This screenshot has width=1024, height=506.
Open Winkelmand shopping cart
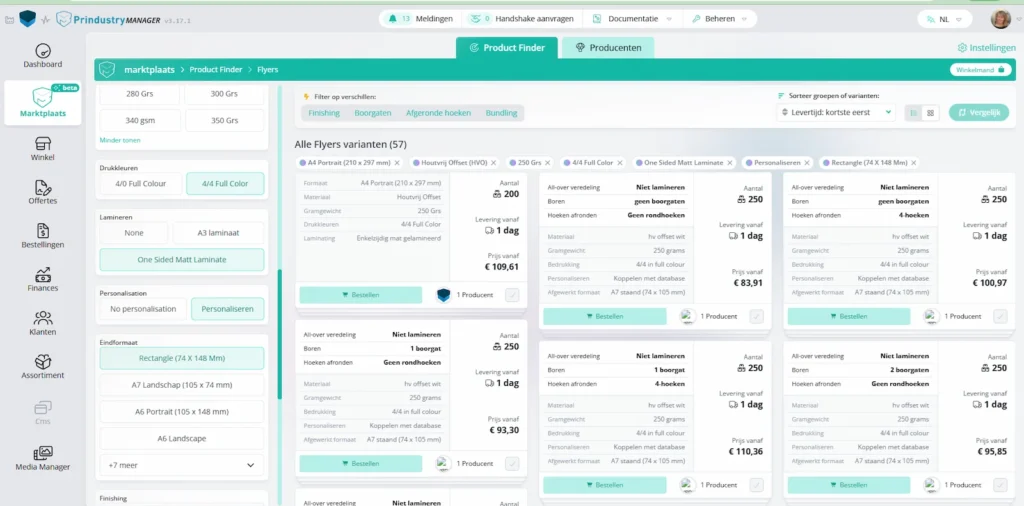980,70
